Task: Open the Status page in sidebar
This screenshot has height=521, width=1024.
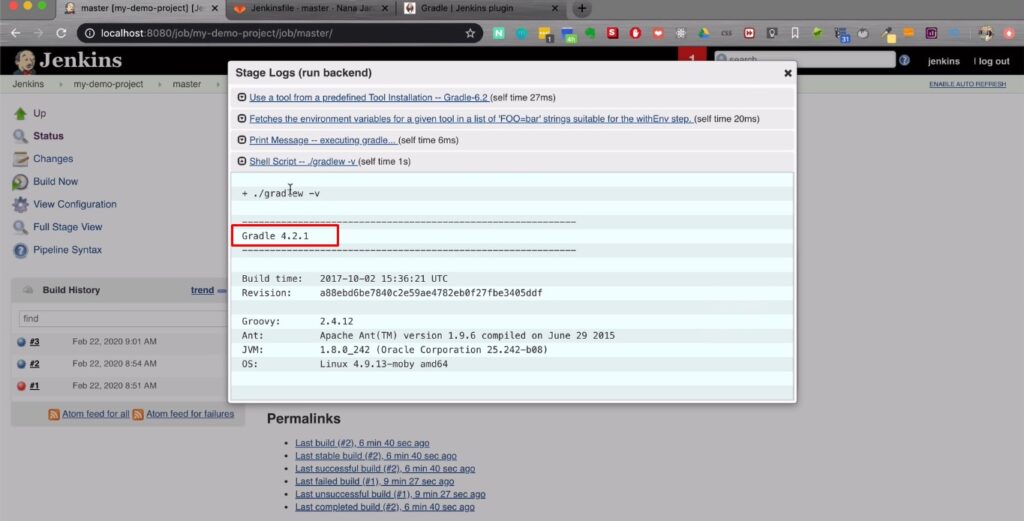Action: tap(48, 136)
